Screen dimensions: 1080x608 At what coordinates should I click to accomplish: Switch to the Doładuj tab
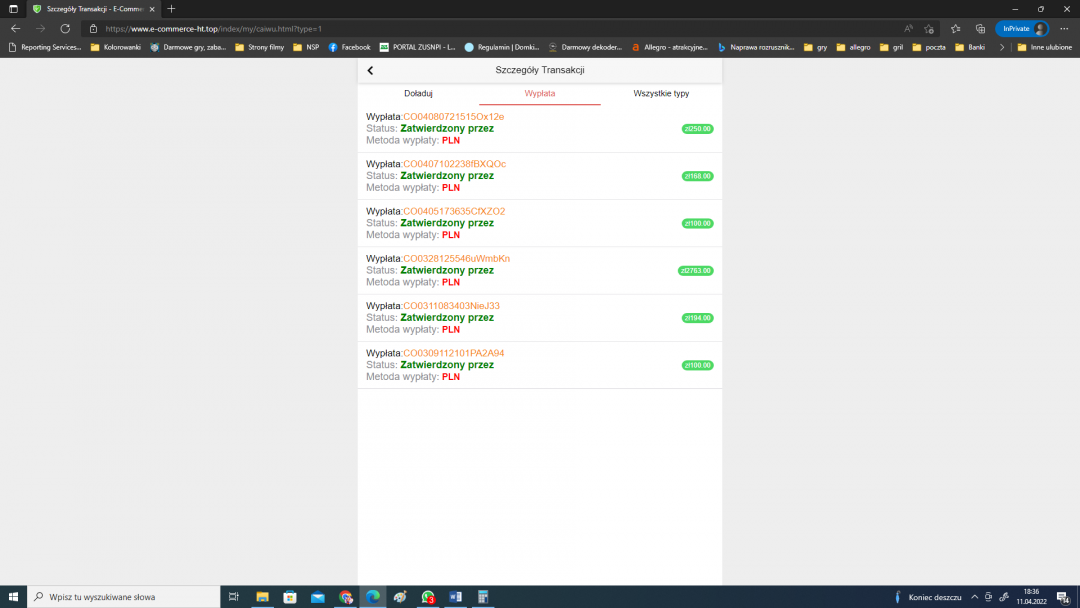[418, 93]
